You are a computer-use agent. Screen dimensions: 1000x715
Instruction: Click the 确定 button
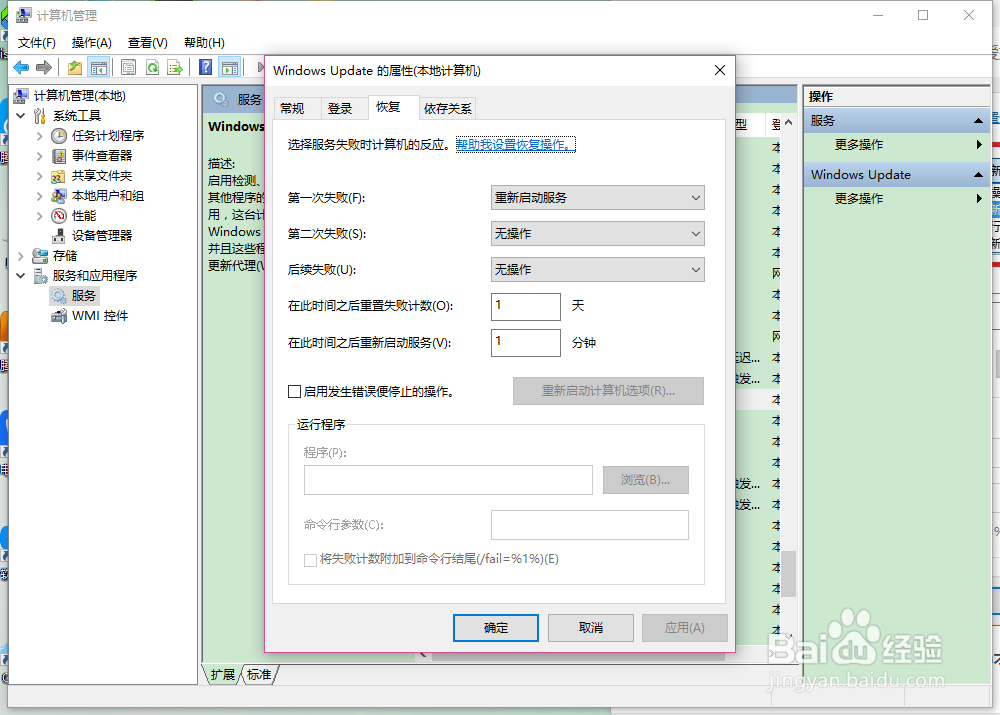click(496, 628)
